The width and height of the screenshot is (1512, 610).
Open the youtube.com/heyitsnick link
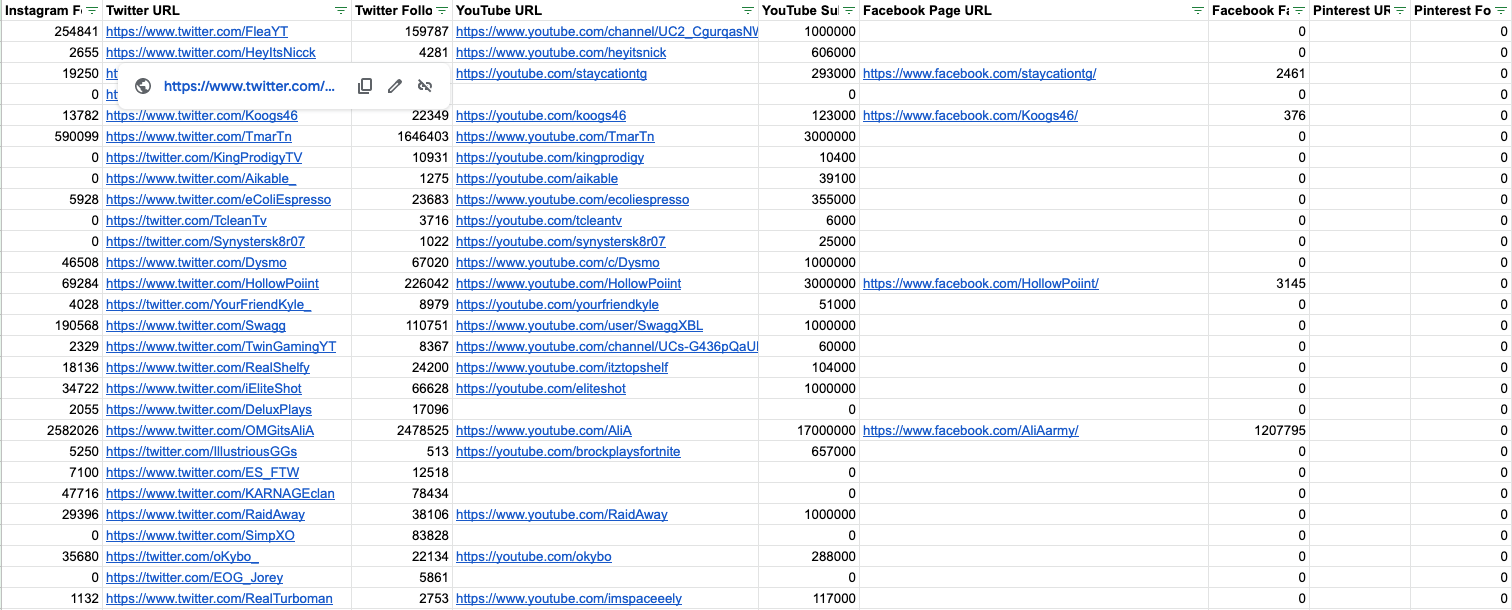coord(561,52)
